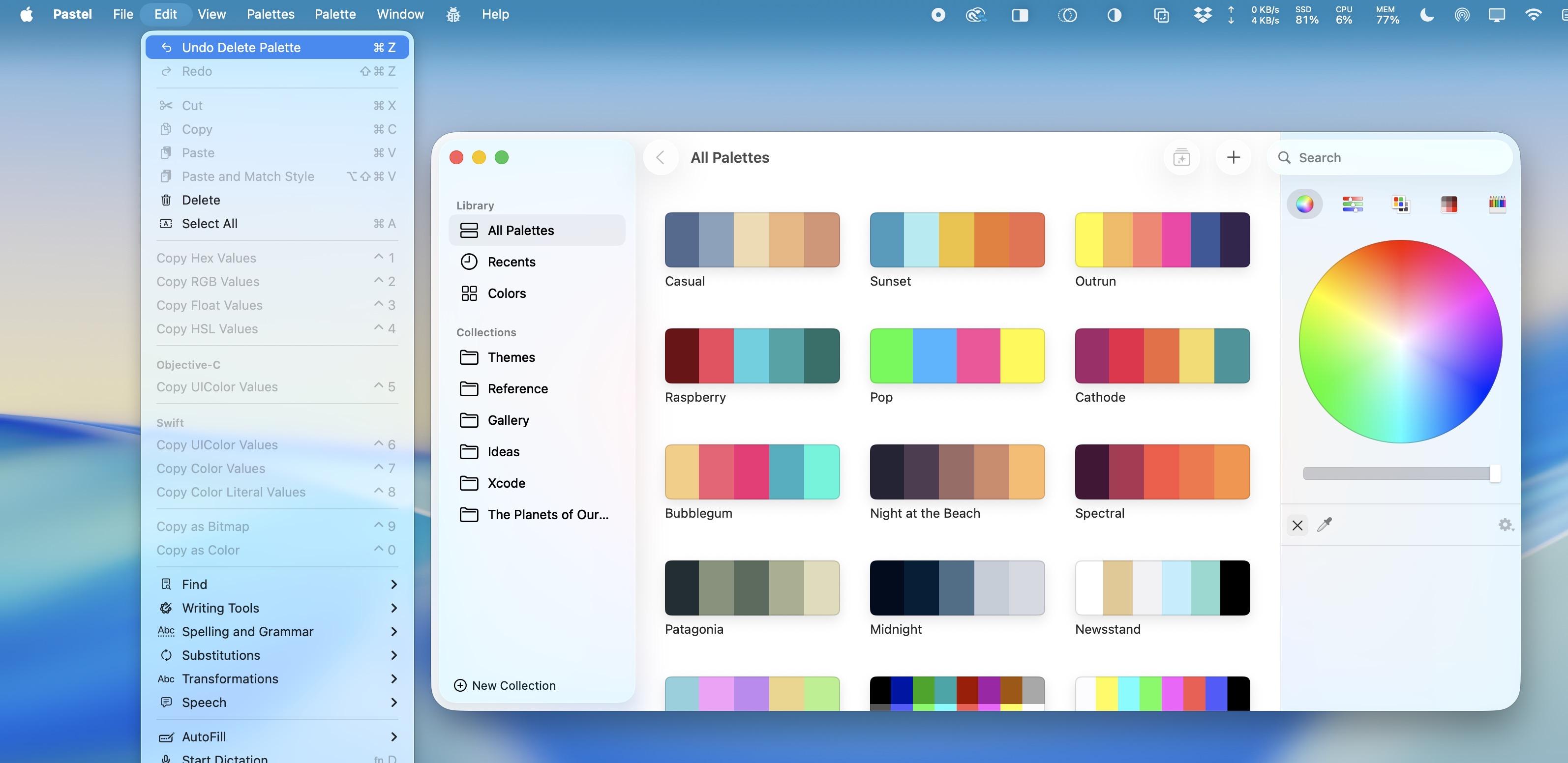Select the Night at the Beach palette
Screen dimensions: 1568x763
tap(957, 471)
